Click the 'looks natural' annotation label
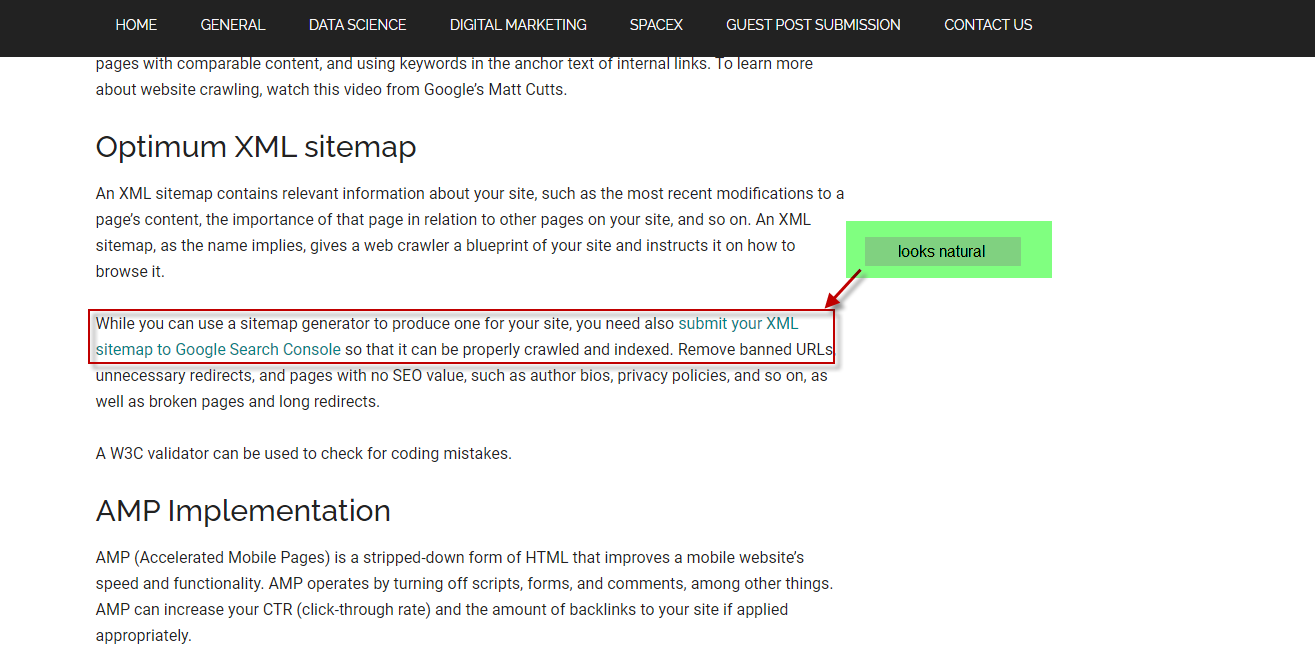 [x=942, y=252]
